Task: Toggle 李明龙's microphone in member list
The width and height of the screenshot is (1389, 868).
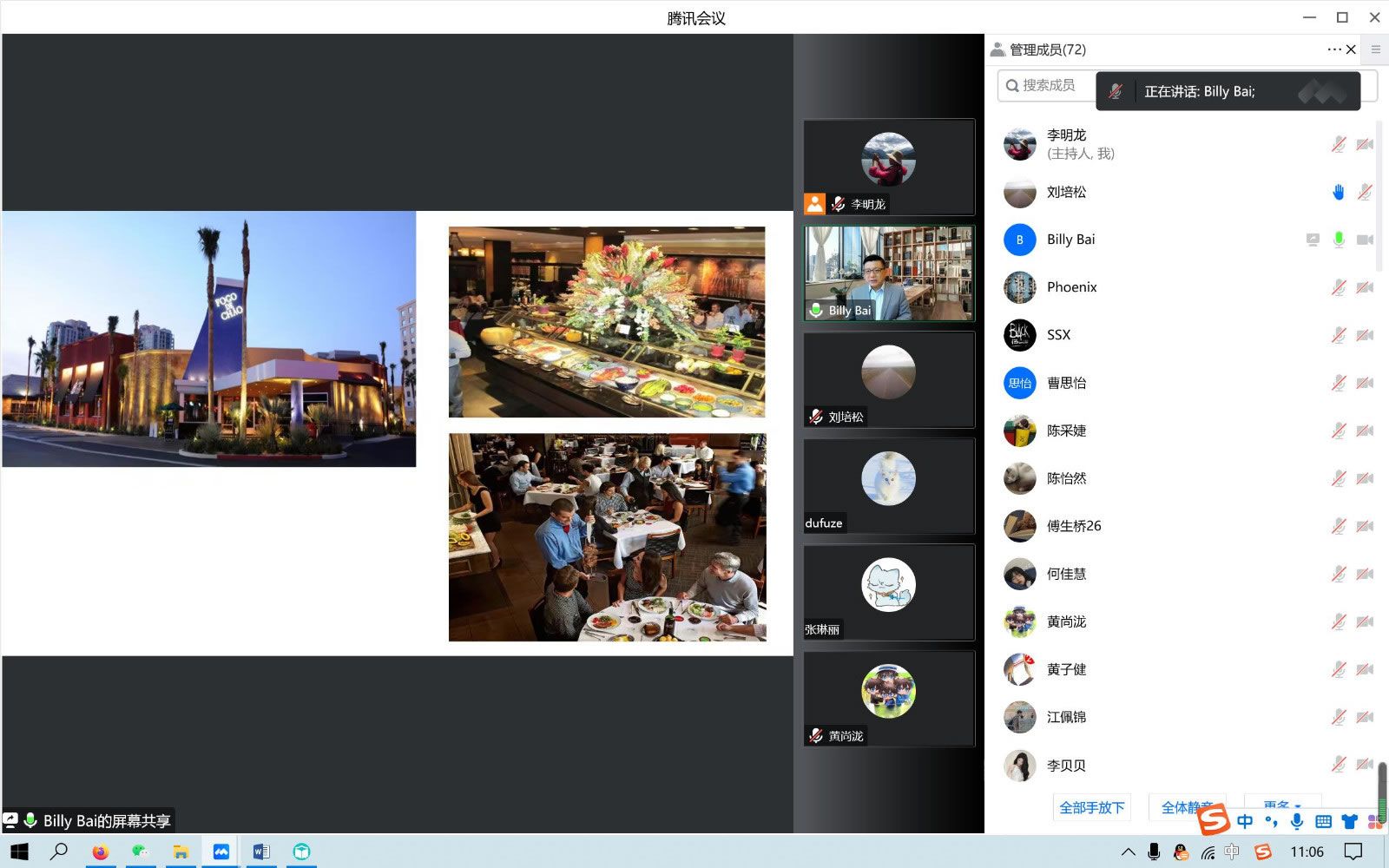Action: [x=1339, y=144]
